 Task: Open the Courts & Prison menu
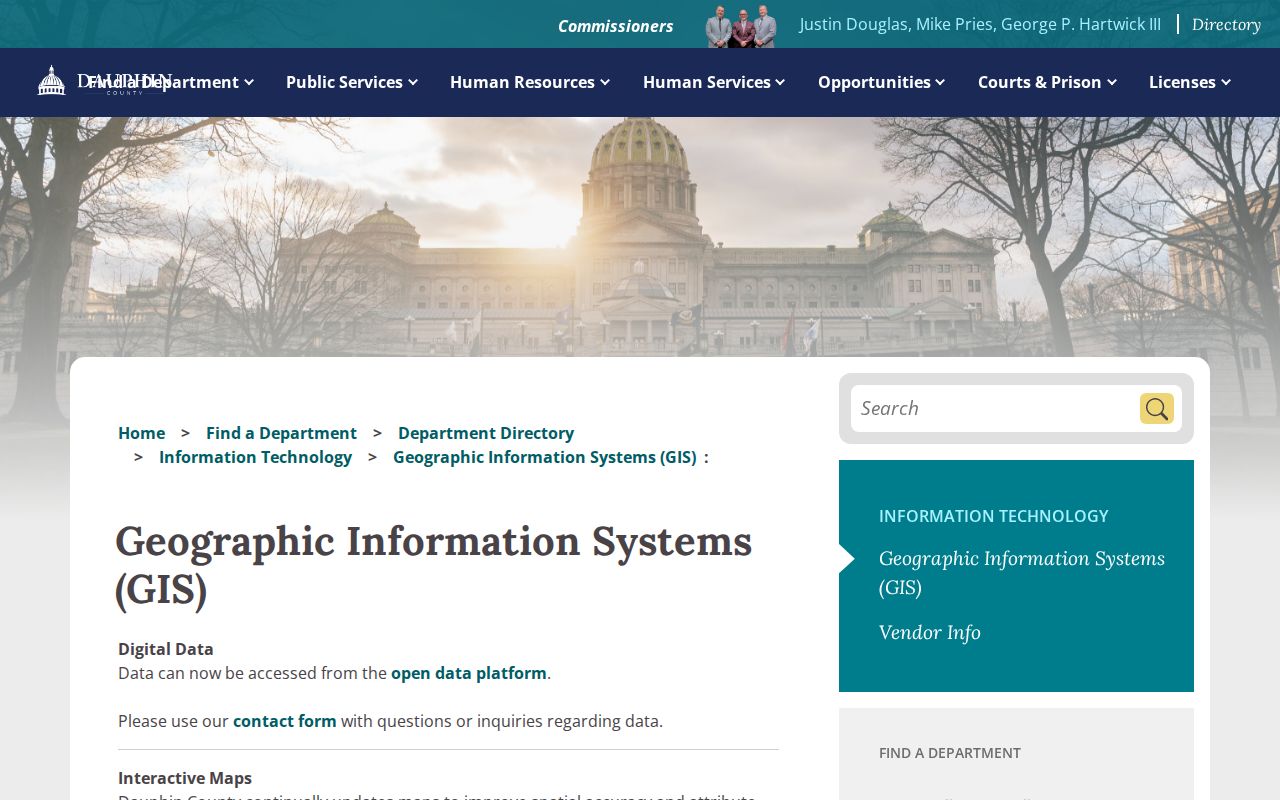click(1039, 82)
